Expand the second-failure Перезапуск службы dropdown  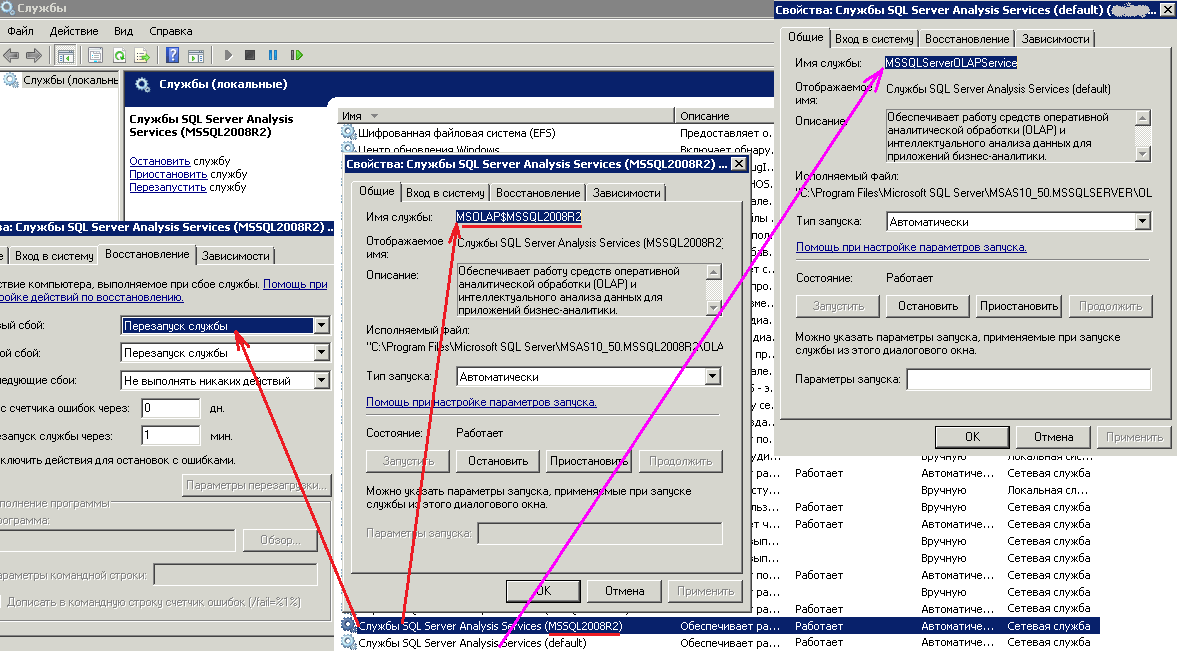point(321,353)
